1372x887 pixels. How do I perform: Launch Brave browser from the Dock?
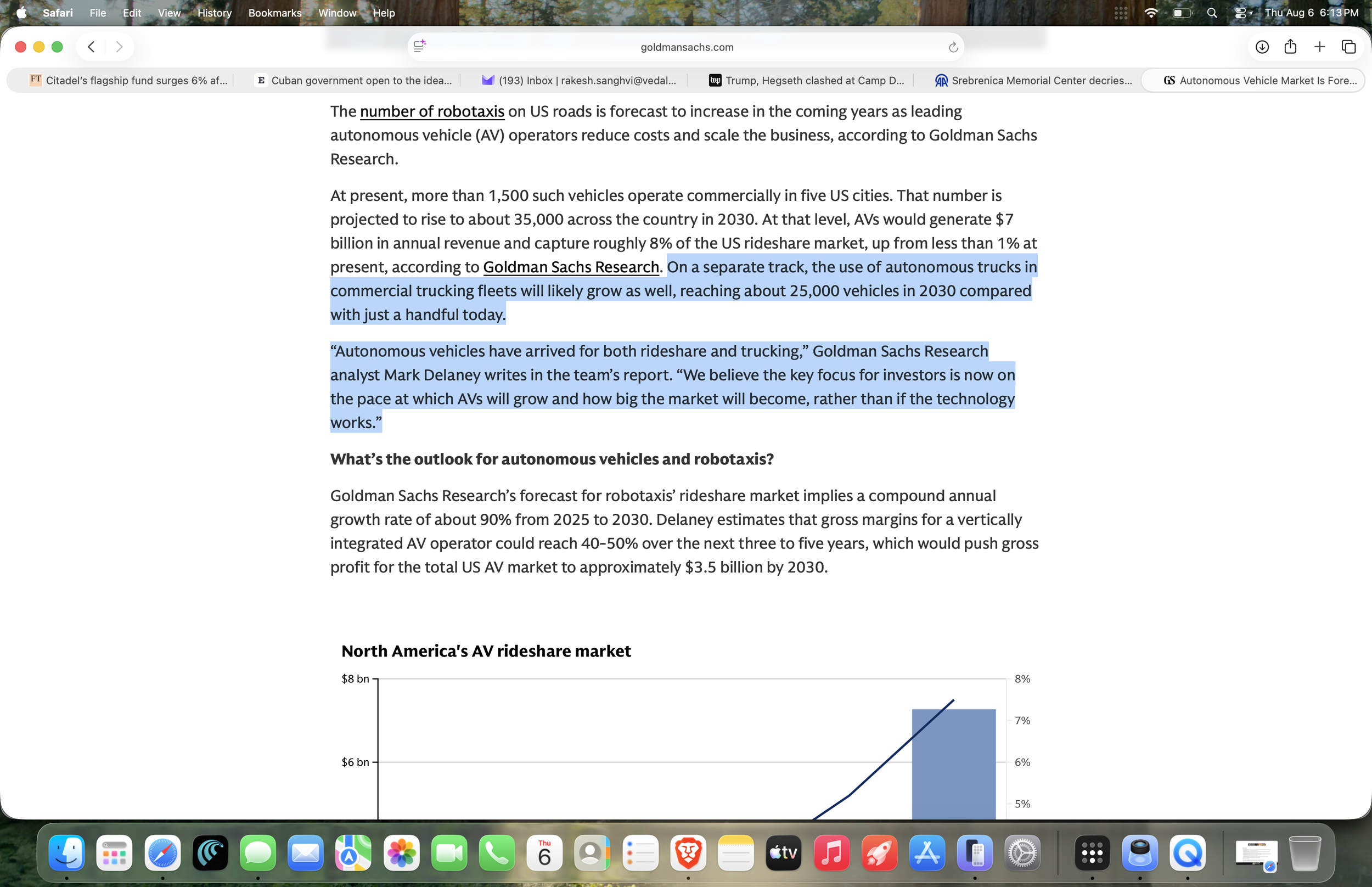688,852
